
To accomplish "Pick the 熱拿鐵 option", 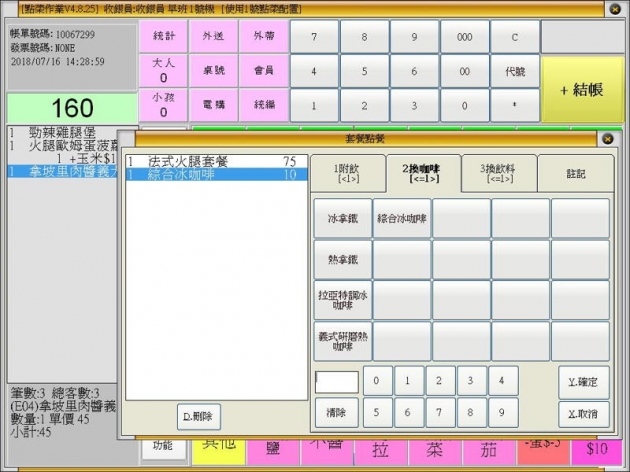I will [x=342, y=259].
